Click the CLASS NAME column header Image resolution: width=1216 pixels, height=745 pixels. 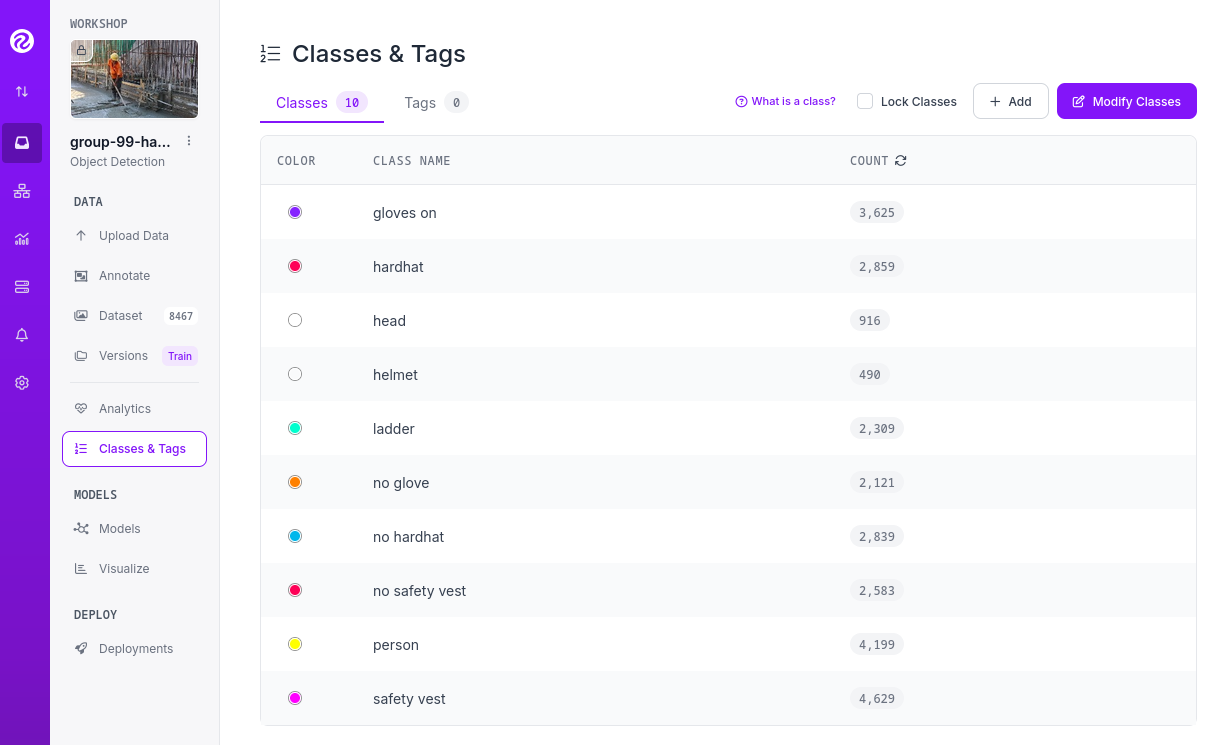click(x=412, y=160)
